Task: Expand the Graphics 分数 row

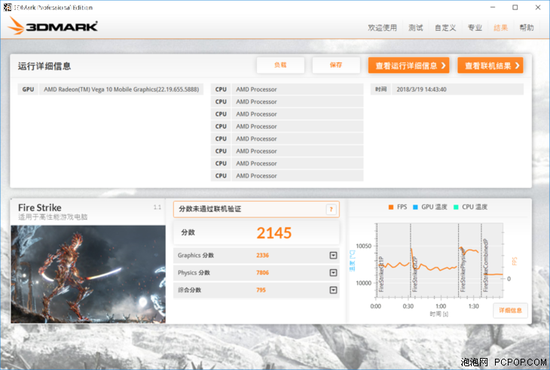Action: (x=333, y=255)
